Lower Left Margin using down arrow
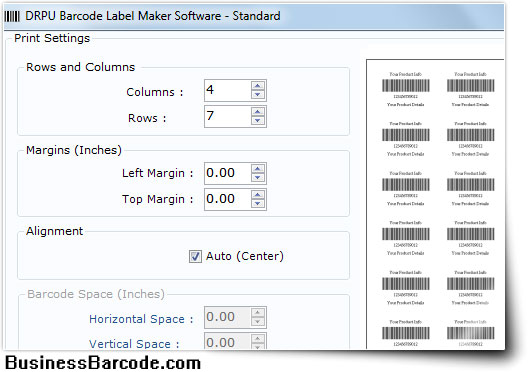528x372 pixels. 258,178
